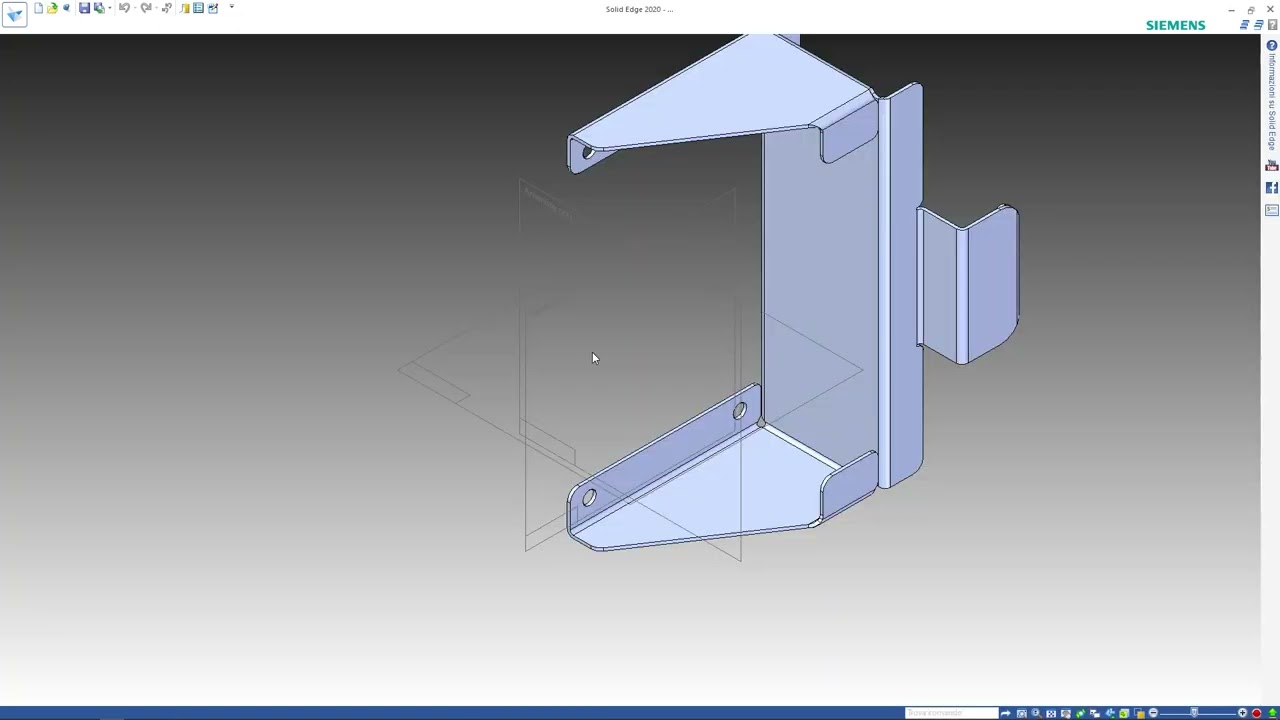
Task: Open the Help question mark icon
Action: pyautogui.click(x=1272, y=25)
